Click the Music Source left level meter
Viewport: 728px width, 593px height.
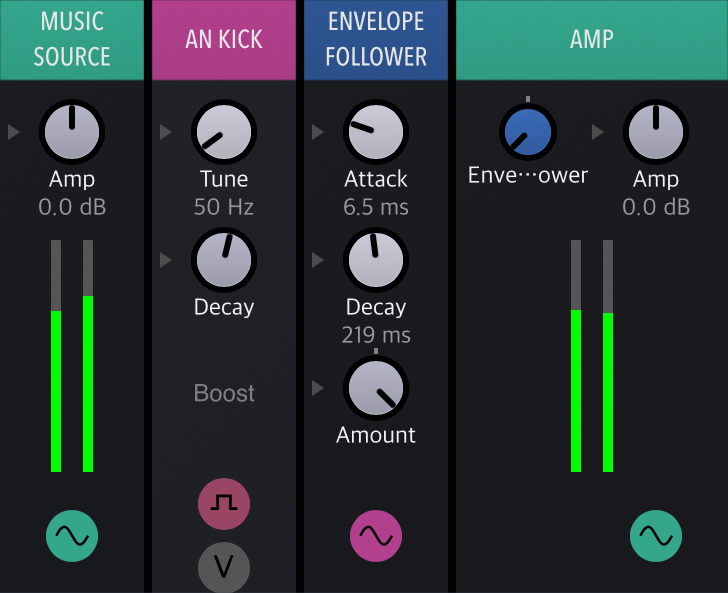(x=56, y=356)
